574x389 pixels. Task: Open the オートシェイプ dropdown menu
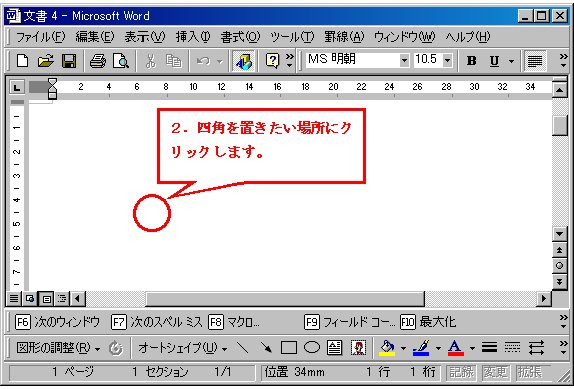tap(182, 348)
